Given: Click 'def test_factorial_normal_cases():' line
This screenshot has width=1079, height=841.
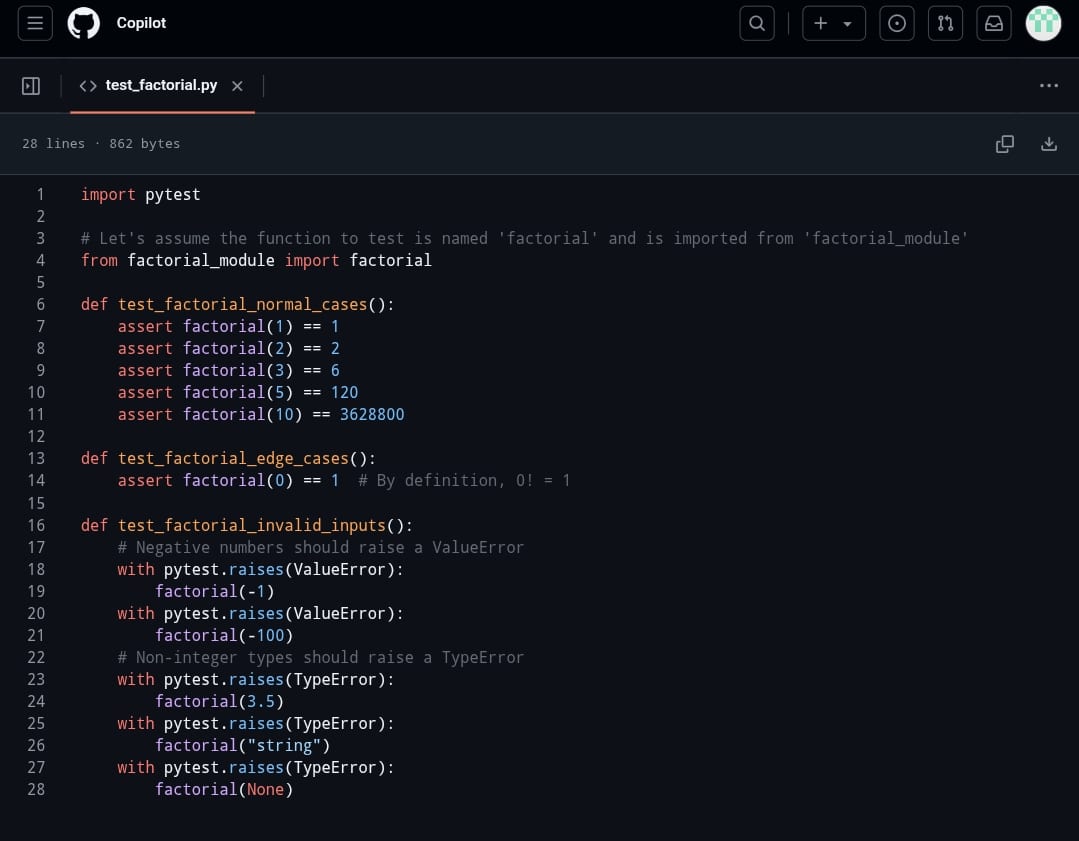Looking at the screenshot, I should point(237,304).
